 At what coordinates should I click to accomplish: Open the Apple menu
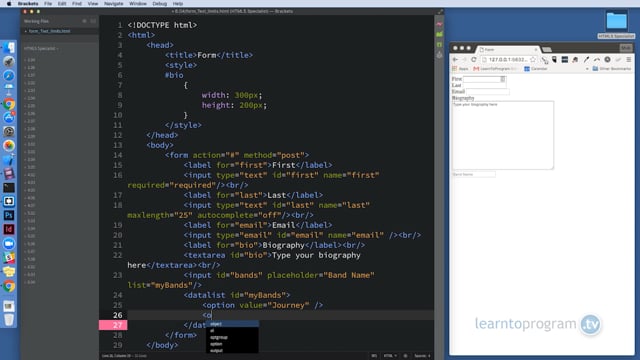9,4
